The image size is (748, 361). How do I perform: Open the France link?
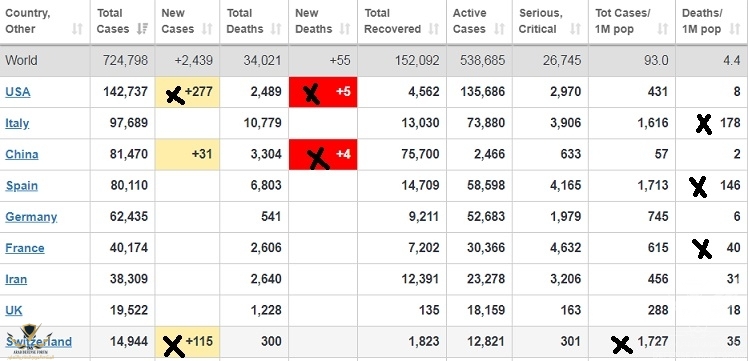point(25,248)
